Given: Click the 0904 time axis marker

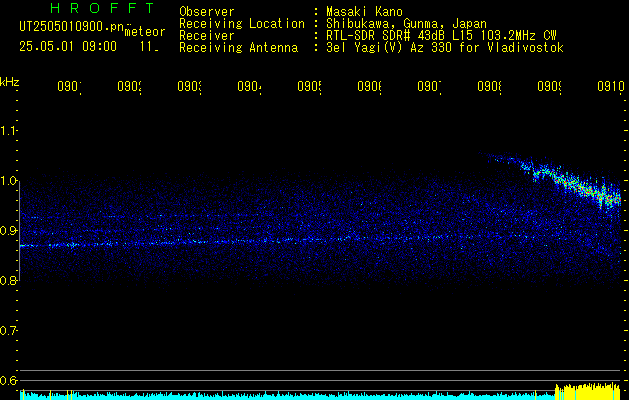Looking at the screenshot, I should coord(250,86).
